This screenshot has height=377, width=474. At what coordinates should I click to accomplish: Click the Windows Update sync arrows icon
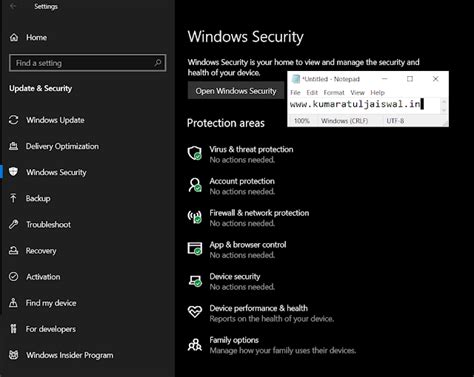coord(14,120)
